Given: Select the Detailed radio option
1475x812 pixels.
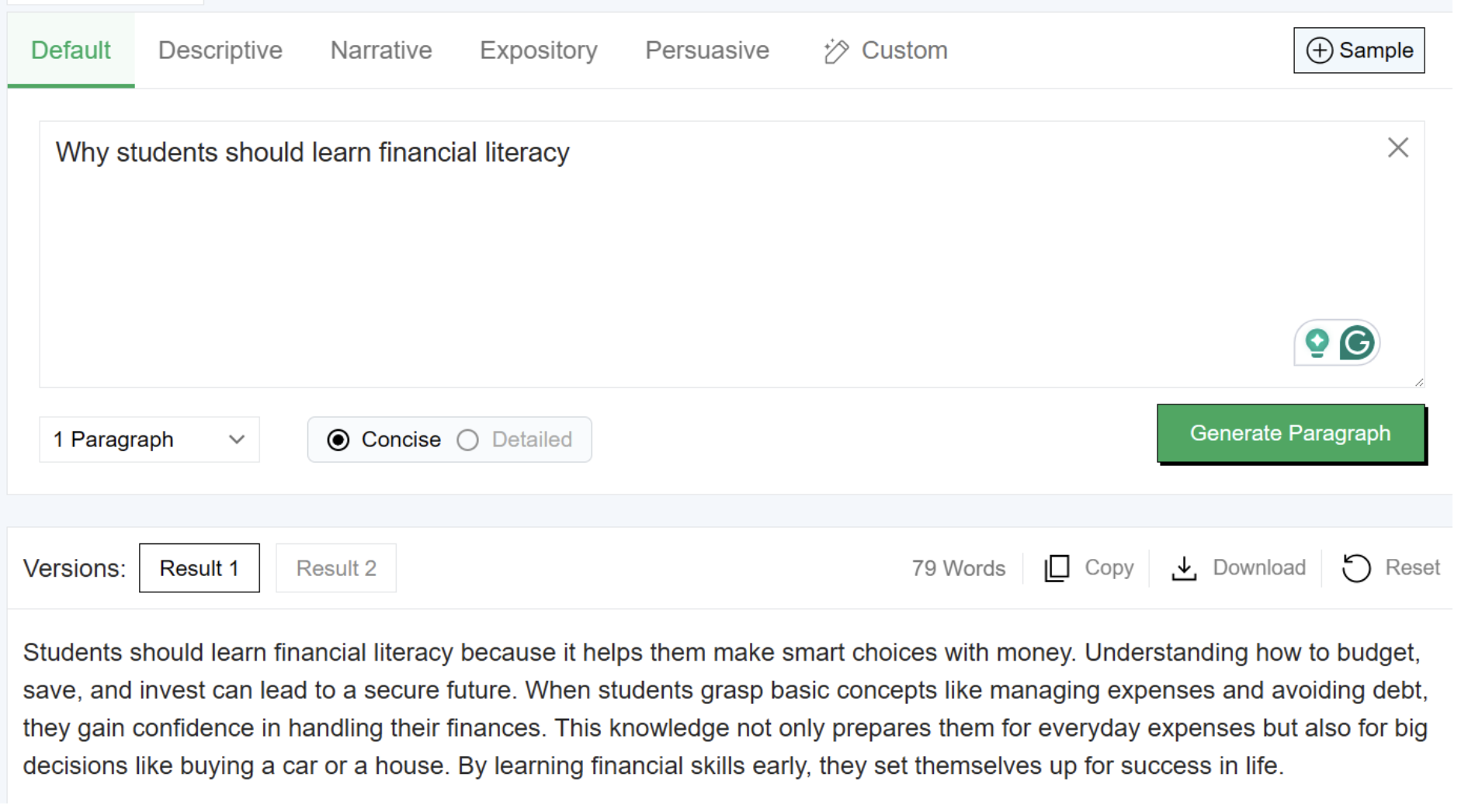Looking at the screenshot, I should tap(468, 440).
